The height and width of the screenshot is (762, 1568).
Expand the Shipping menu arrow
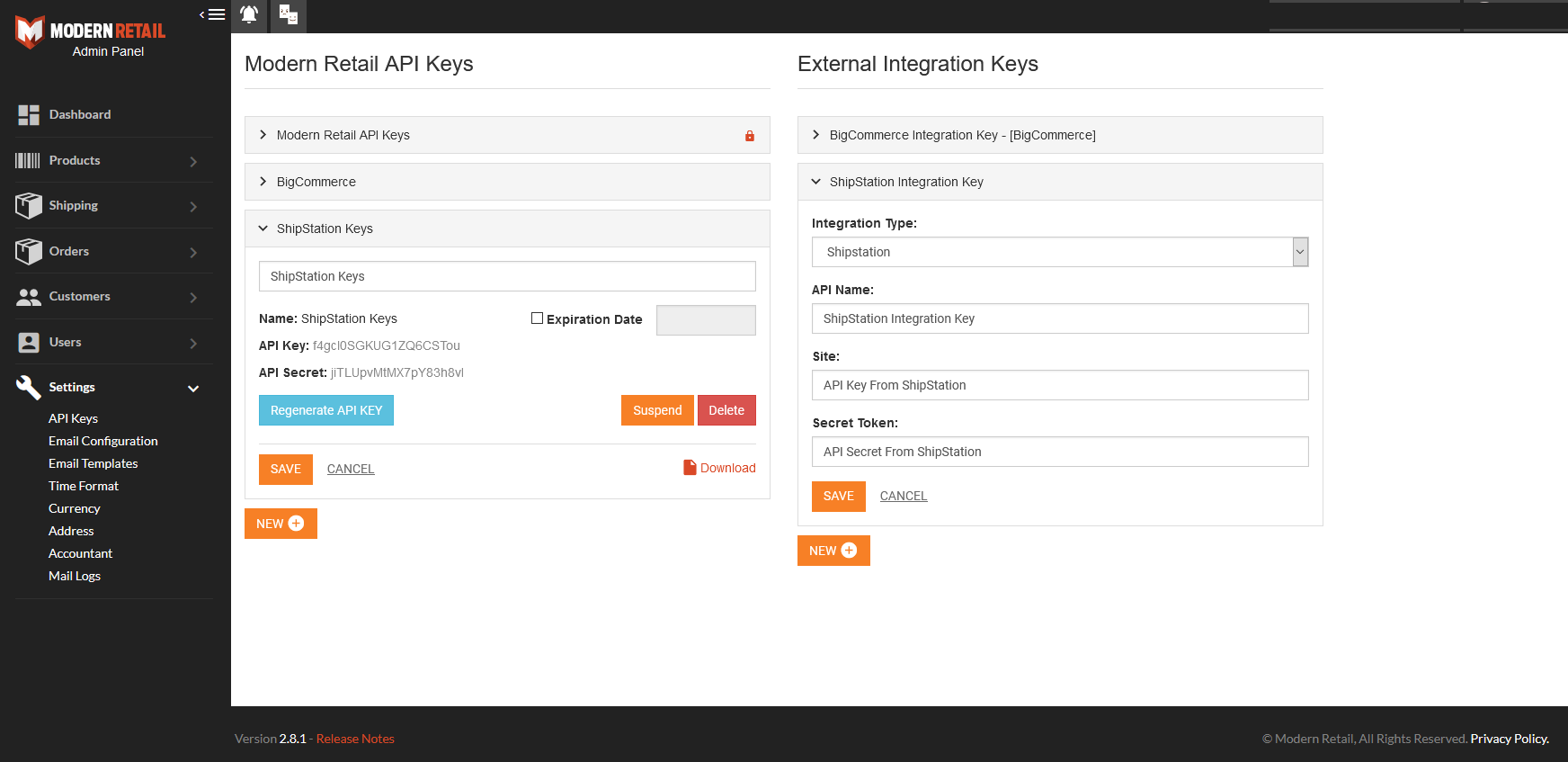click(193, 206)
